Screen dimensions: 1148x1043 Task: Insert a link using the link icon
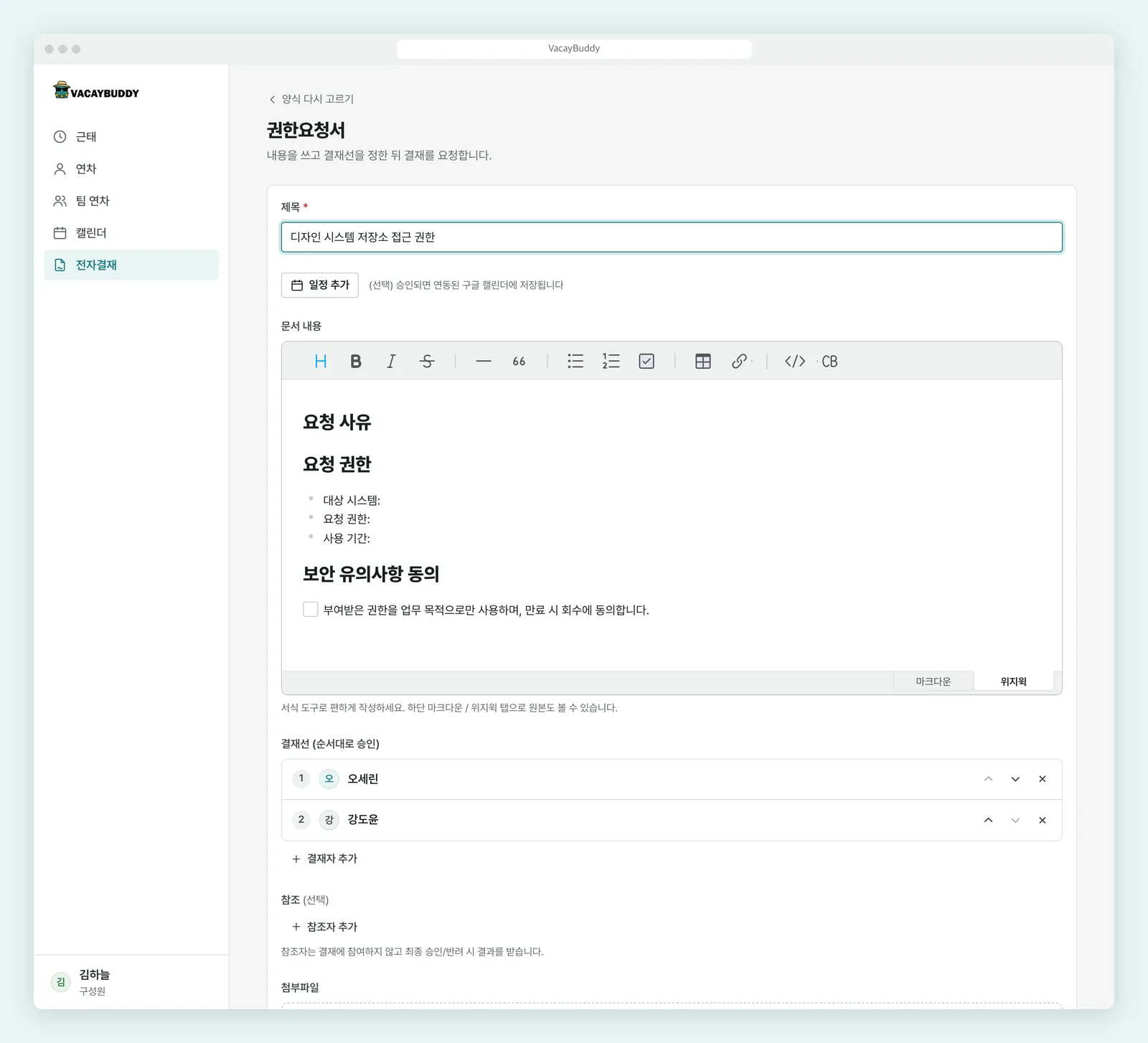pos(739,362)
